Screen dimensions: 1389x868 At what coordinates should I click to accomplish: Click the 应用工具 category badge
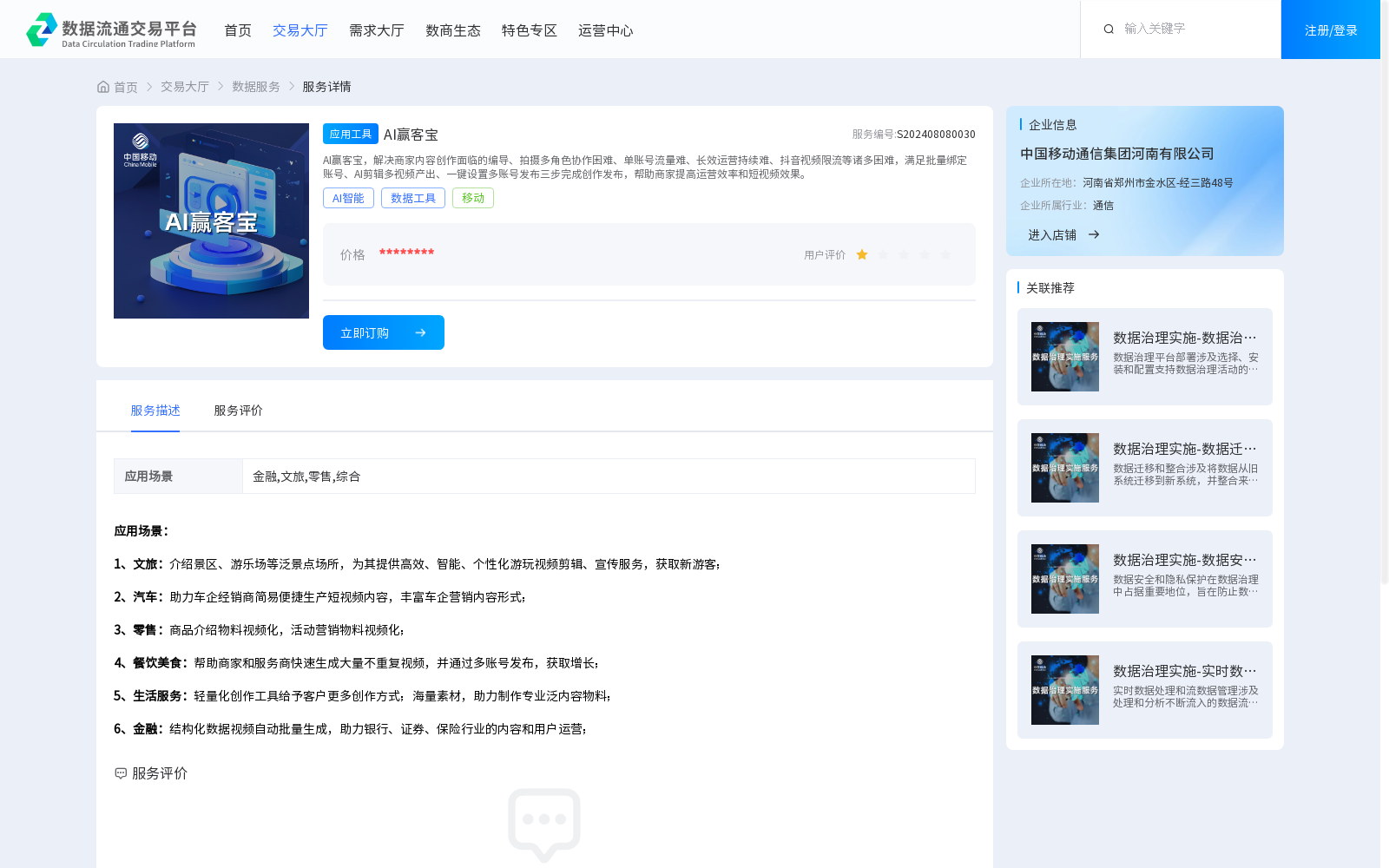click(x=351, y=134)
